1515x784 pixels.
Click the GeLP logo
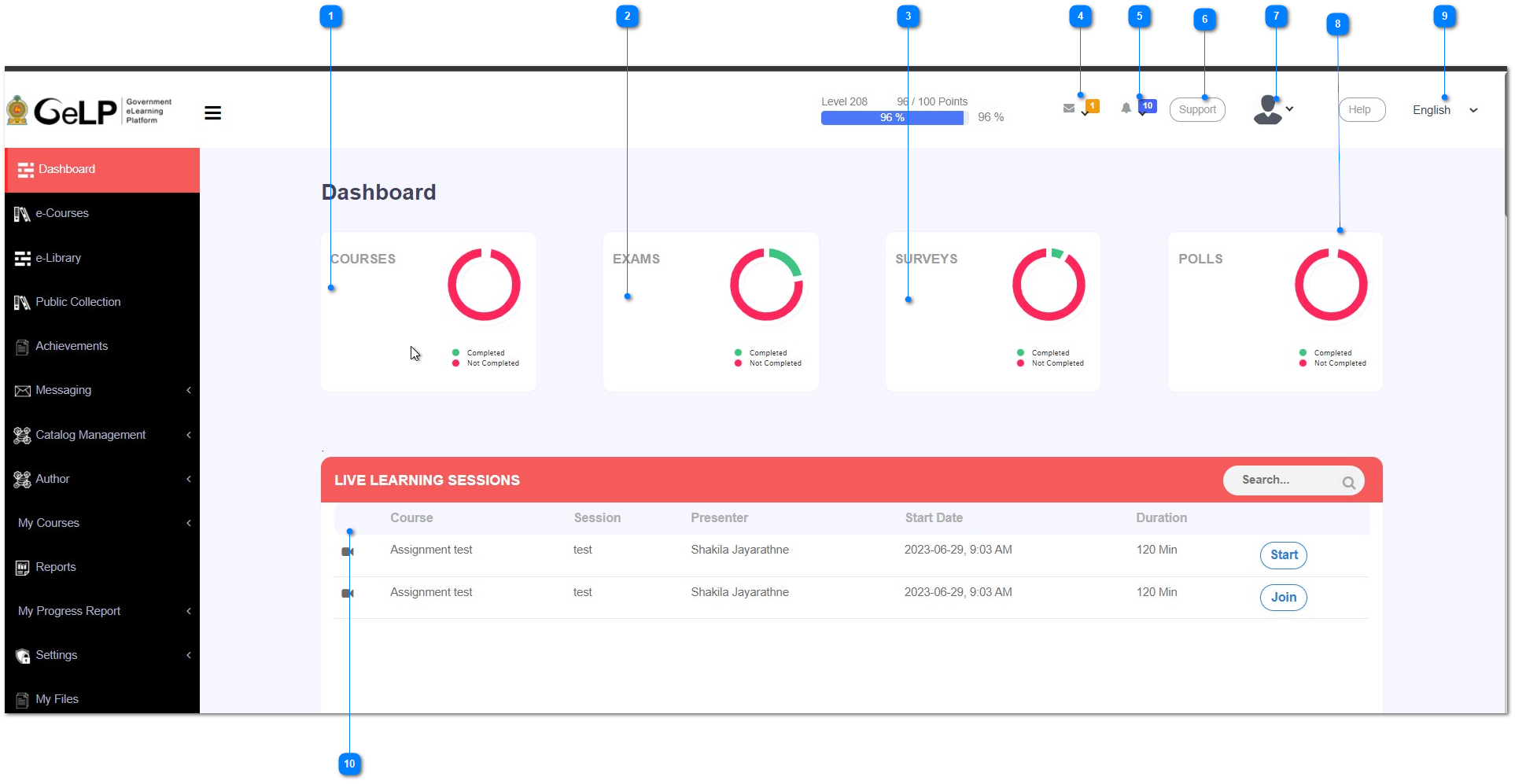click(89, 111)
